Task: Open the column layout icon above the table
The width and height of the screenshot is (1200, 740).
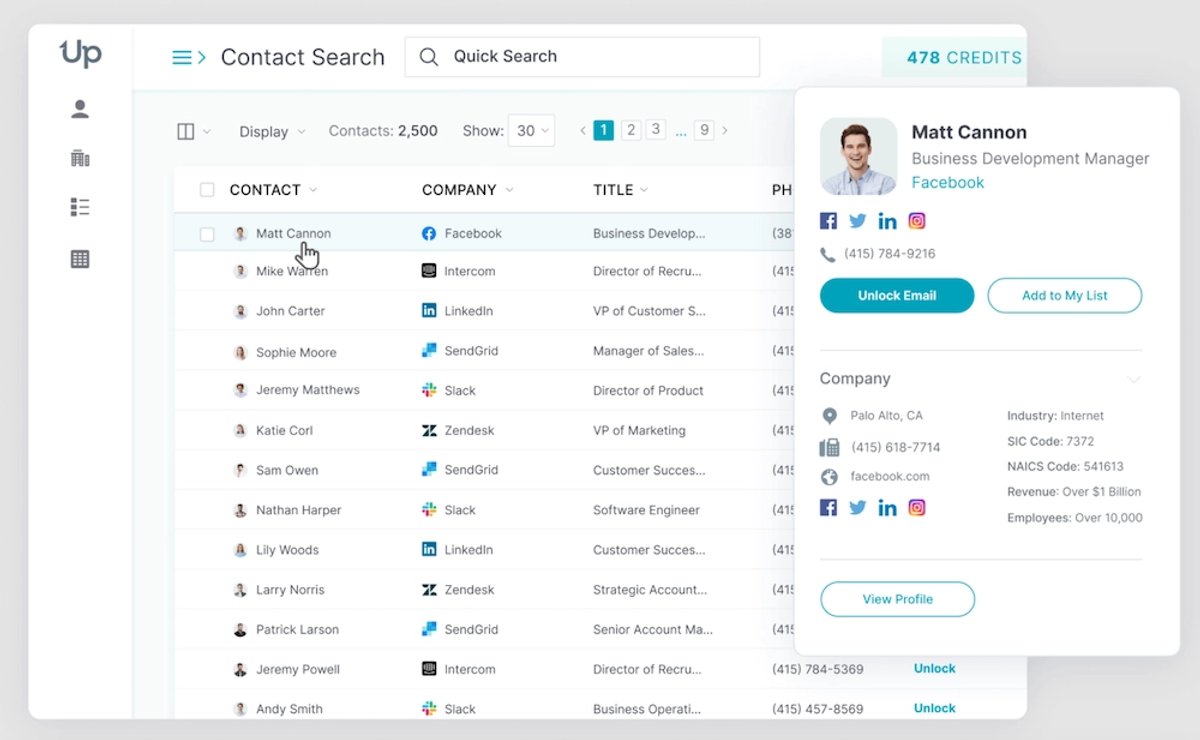Action: click(x=186, y=131)
